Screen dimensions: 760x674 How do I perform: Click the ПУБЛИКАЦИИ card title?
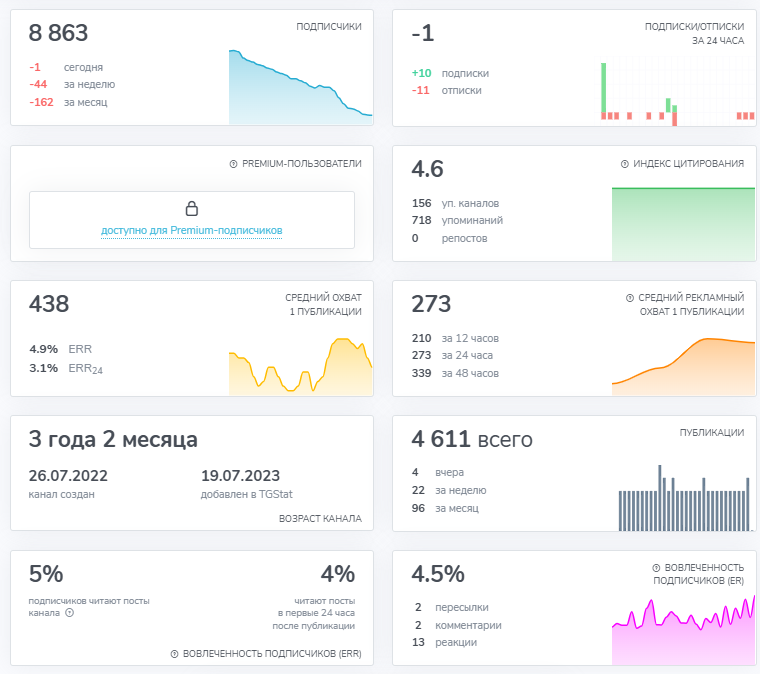[712, 433]
